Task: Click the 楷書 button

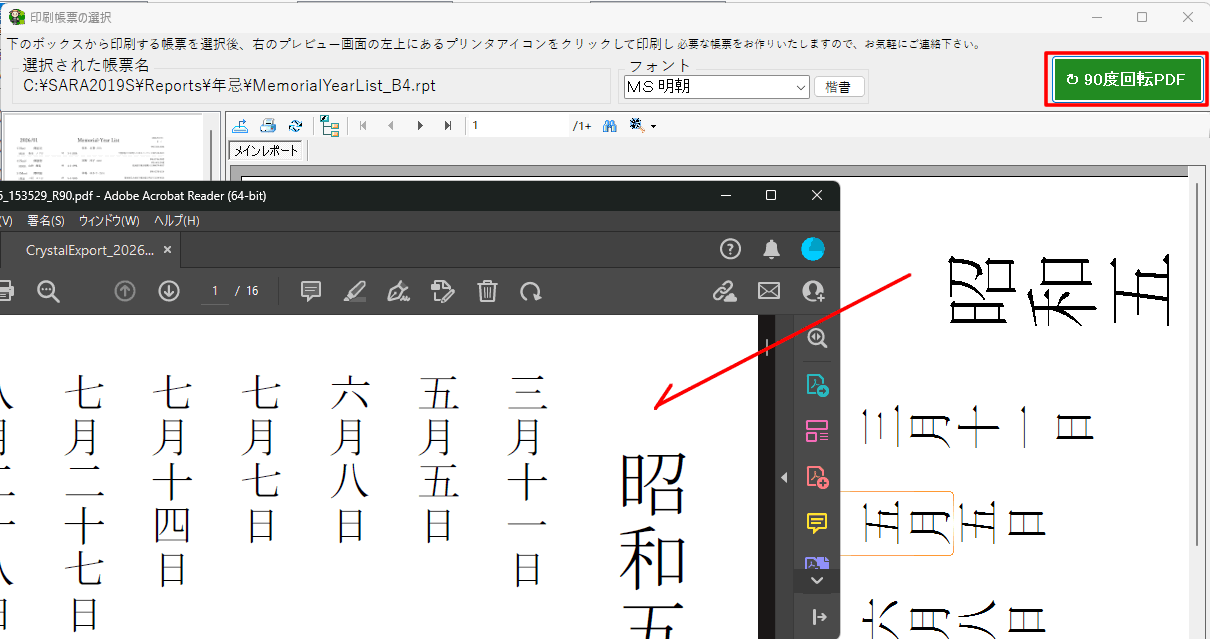Action: [x=839, y=87]
